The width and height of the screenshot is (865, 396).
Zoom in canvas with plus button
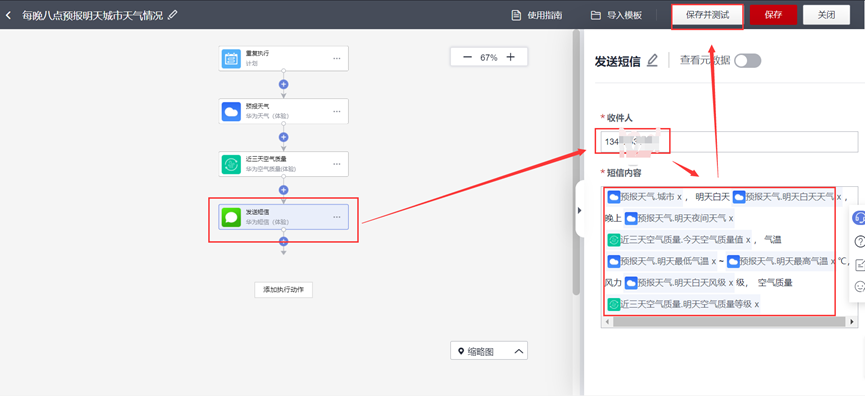[510, 57]
